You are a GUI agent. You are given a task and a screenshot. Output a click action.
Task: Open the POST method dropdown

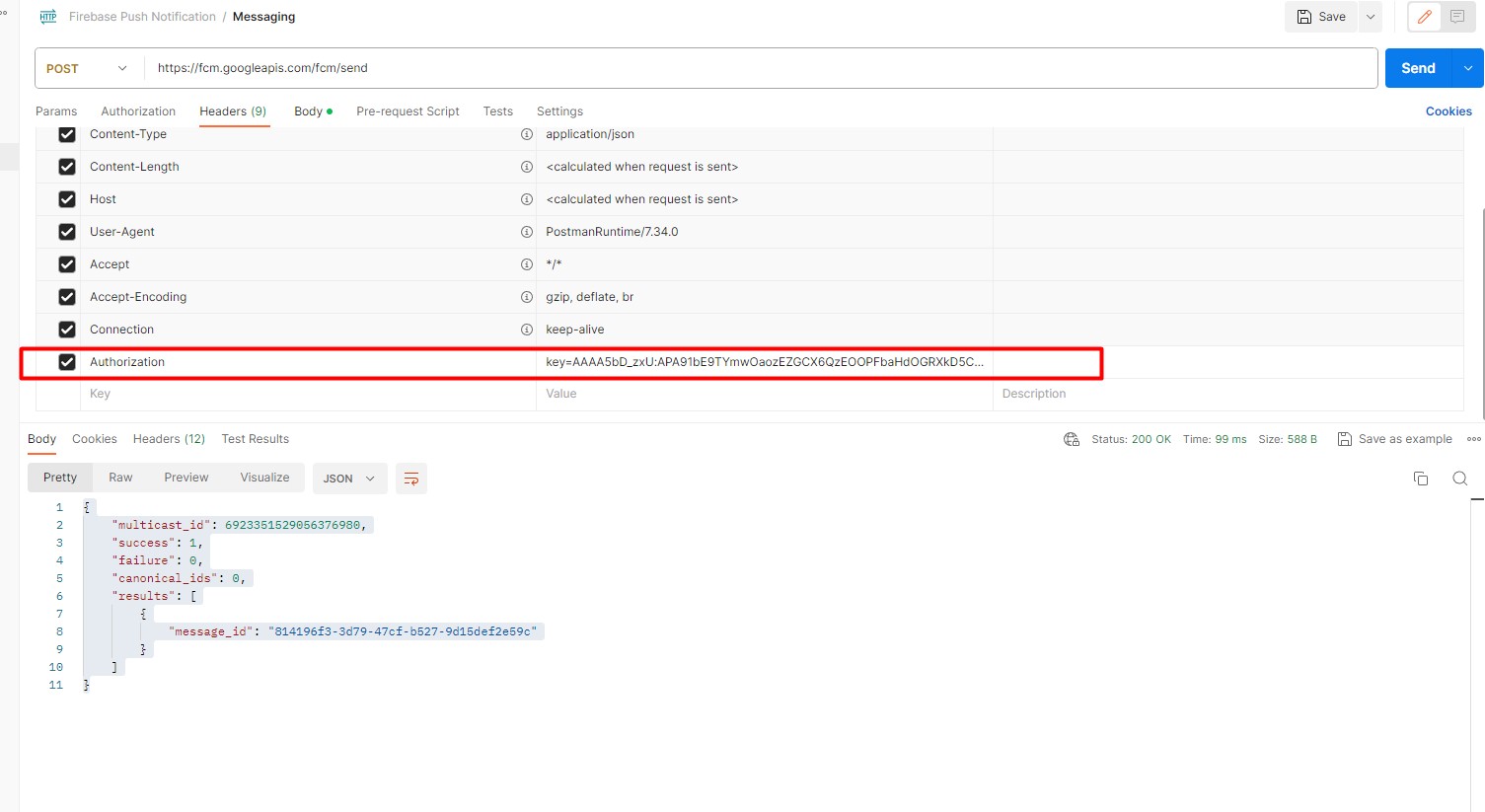[88, 68]
